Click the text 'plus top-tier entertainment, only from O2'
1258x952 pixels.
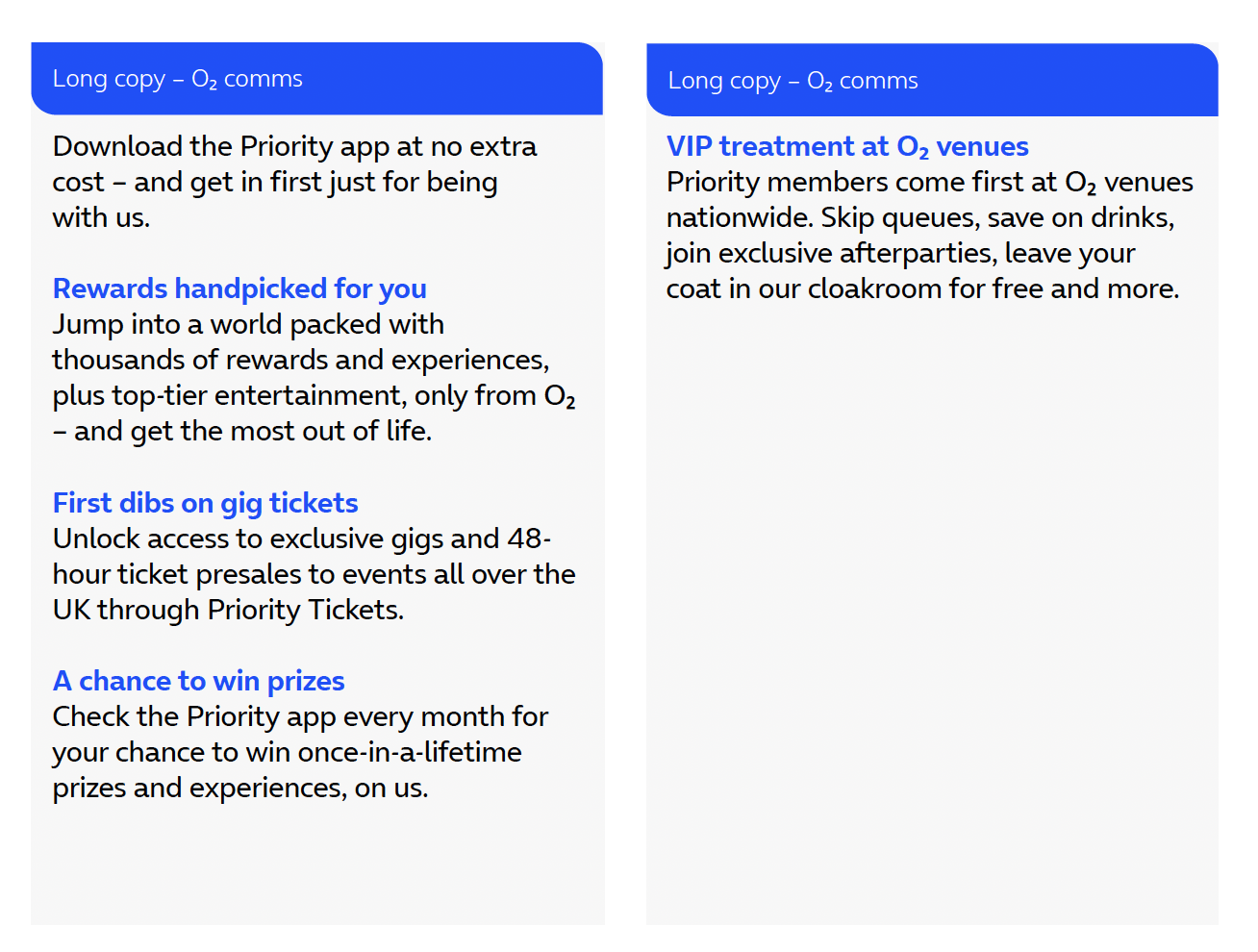(x=314, y=395)
